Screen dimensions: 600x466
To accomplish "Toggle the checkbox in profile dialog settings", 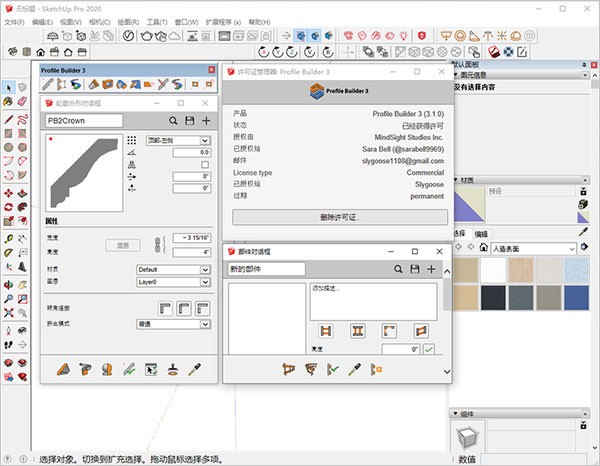I will click(x=205, y=165).
